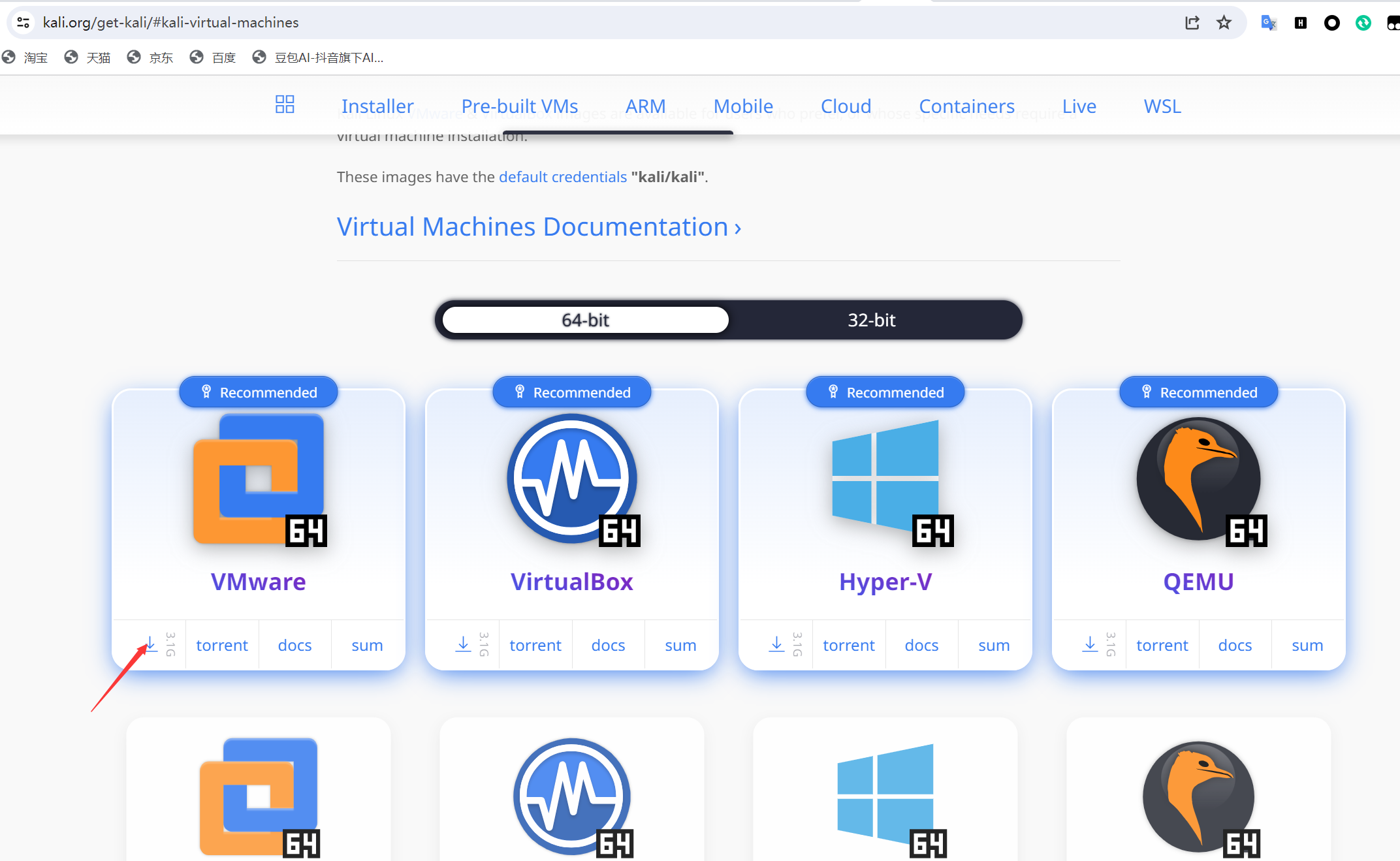Get the Hyper-V torrent
Image resolution: width=1400 pixels, height=861 pixels.
tap(849, 645)
